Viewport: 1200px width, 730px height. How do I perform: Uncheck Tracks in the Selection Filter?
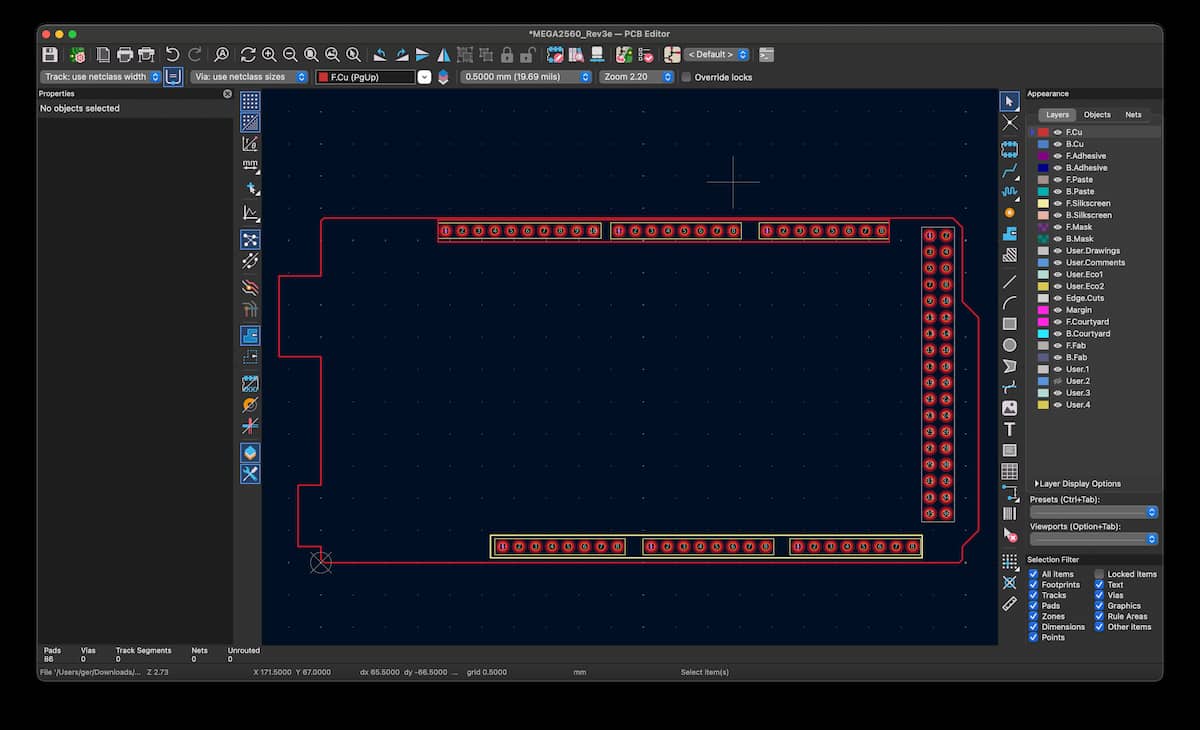point(1034,595)
